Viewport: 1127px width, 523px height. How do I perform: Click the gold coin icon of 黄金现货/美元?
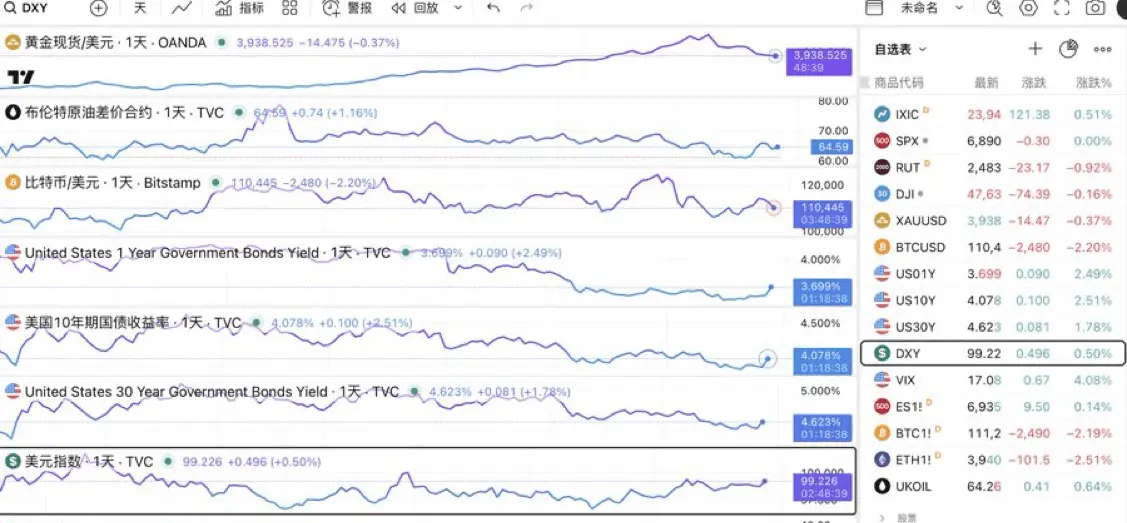[x=12, y=43]
